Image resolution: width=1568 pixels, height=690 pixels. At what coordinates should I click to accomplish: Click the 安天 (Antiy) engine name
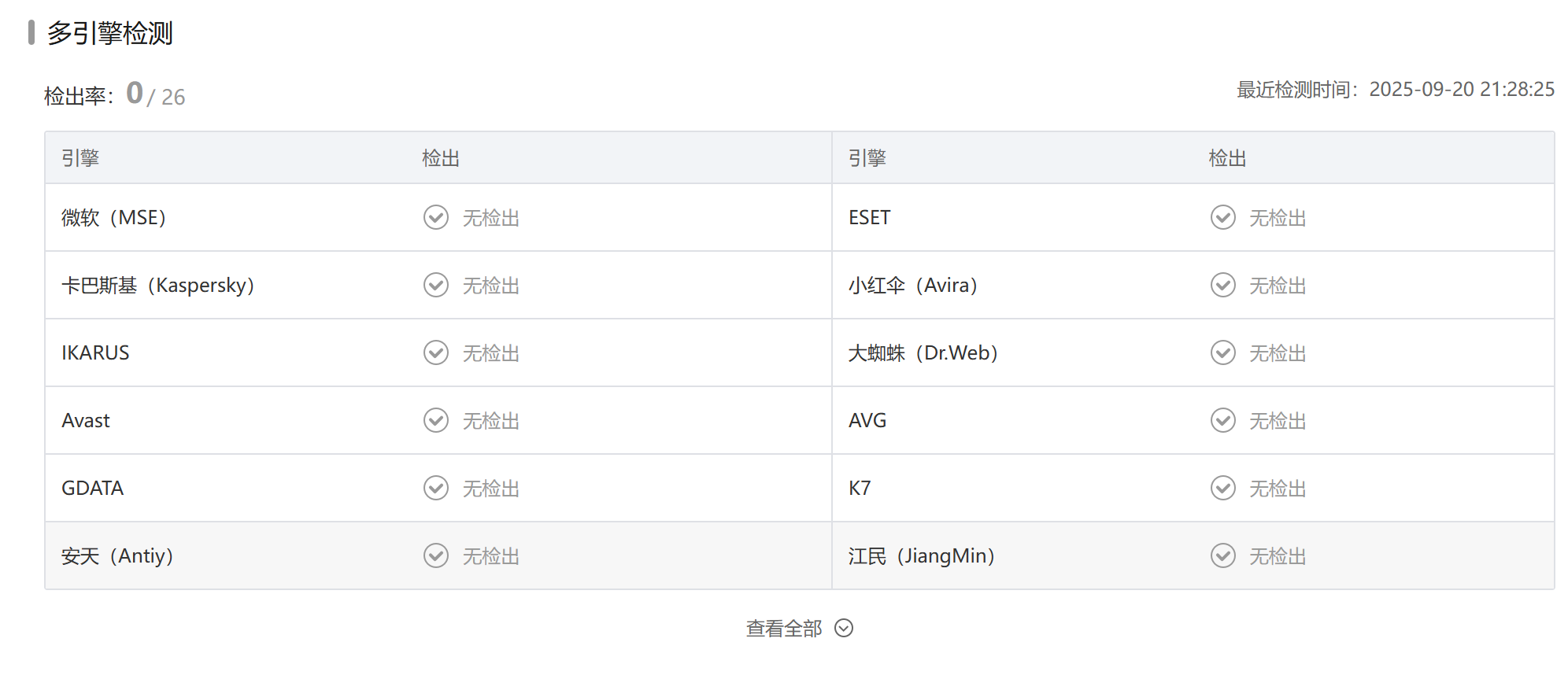tap(117, 555)
